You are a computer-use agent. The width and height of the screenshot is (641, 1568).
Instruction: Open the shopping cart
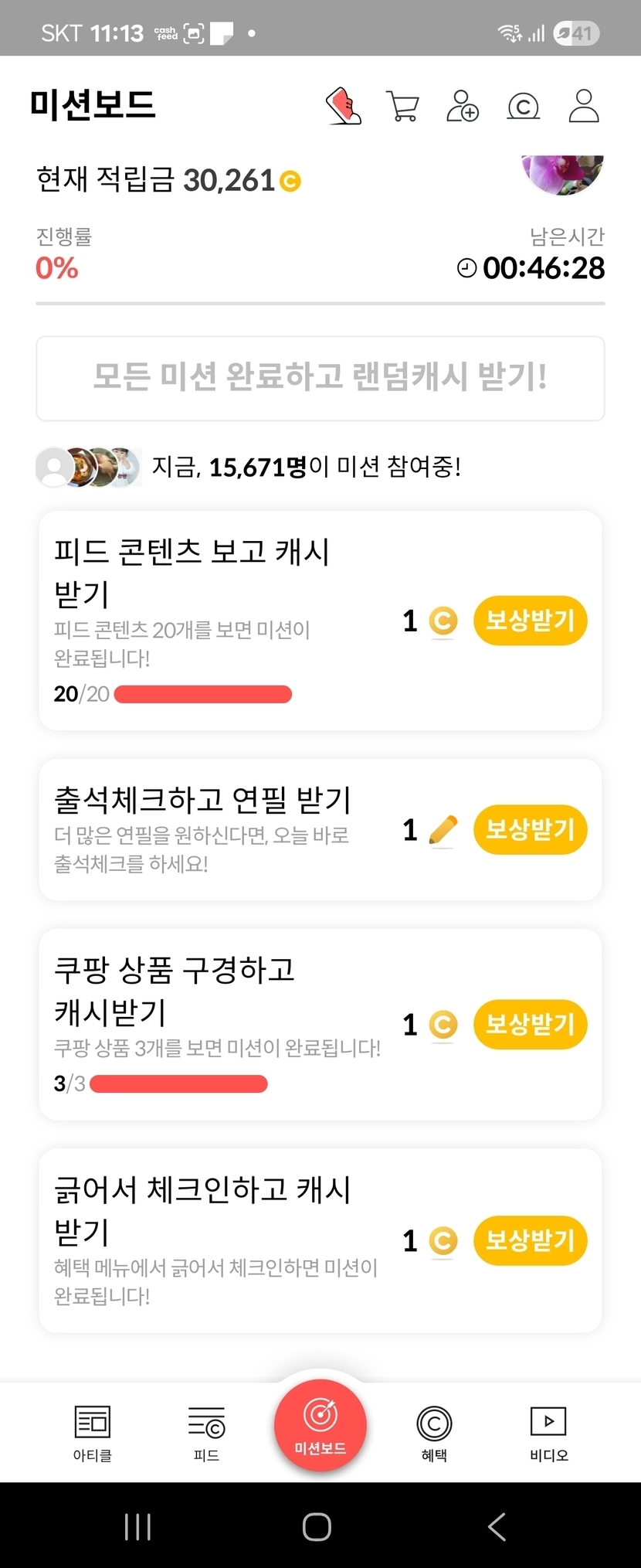402,106
